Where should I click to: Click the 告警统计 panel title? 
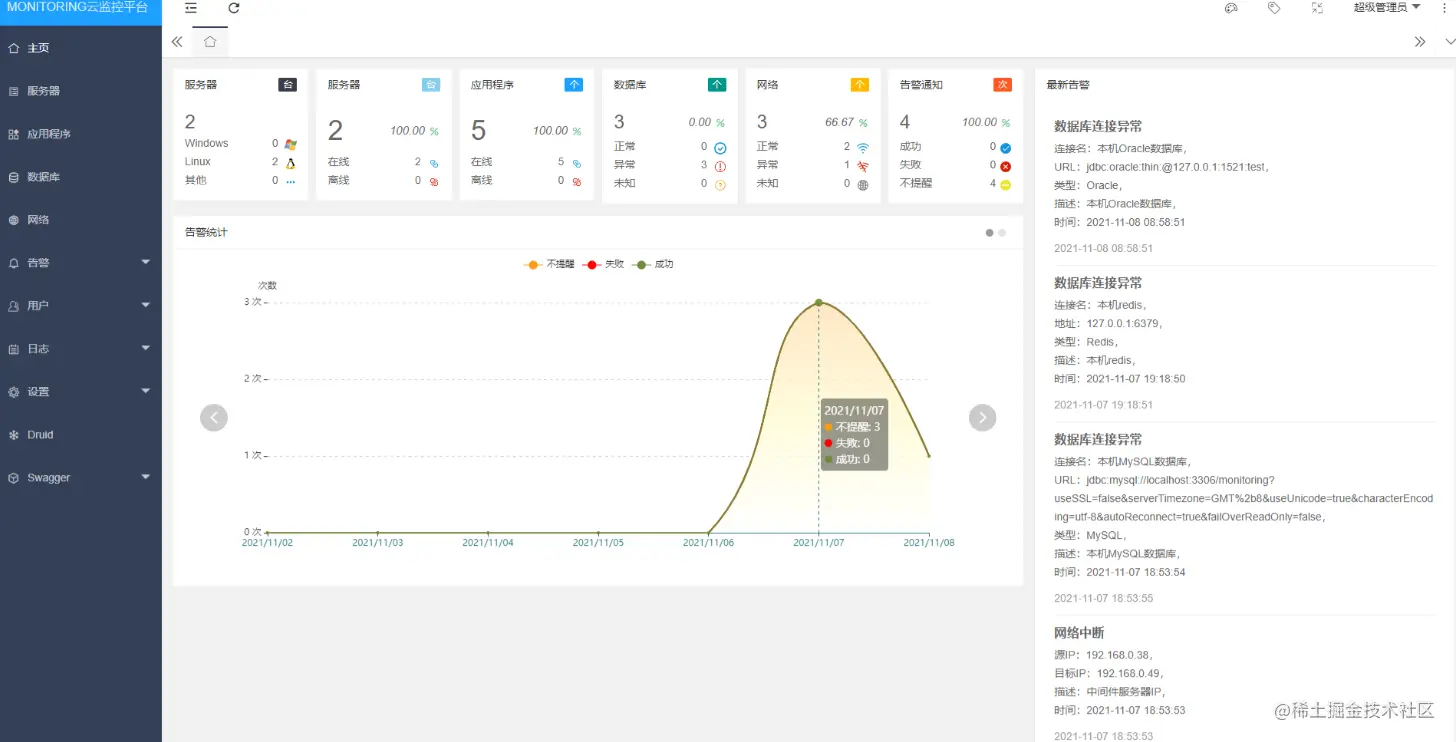coord(206,232)
